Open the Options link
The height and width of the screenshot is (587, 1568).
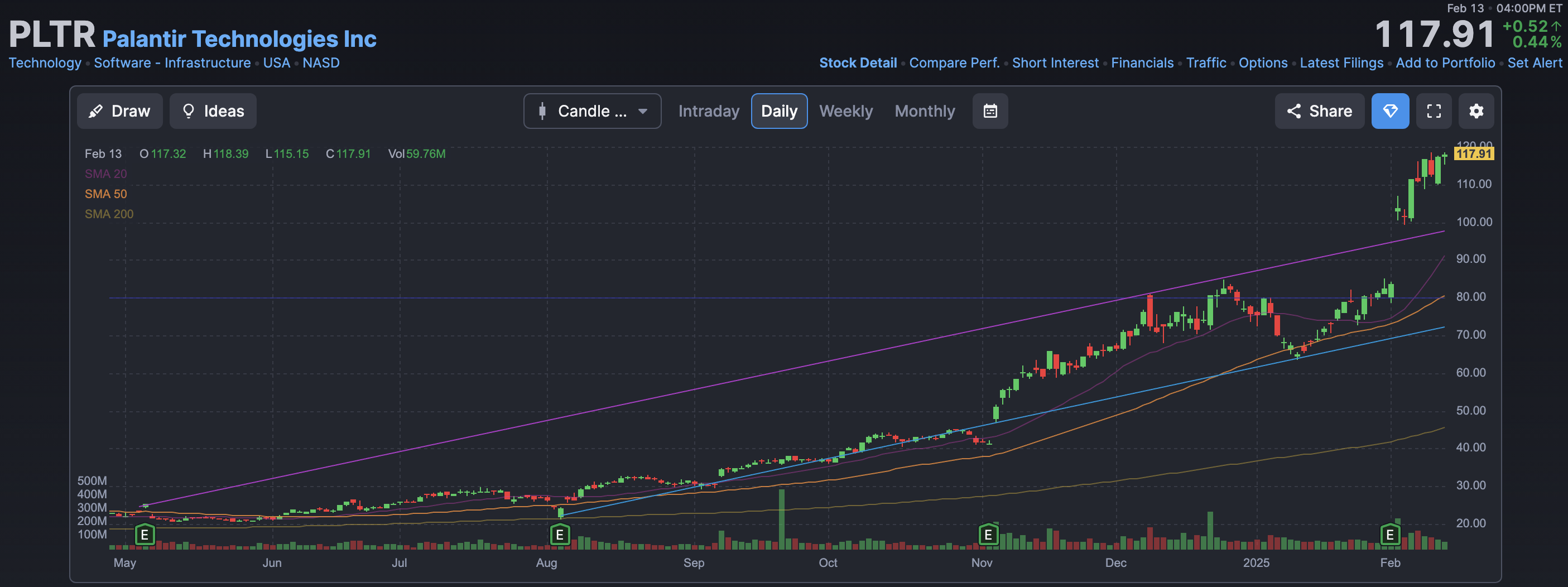click(1263, 62)
